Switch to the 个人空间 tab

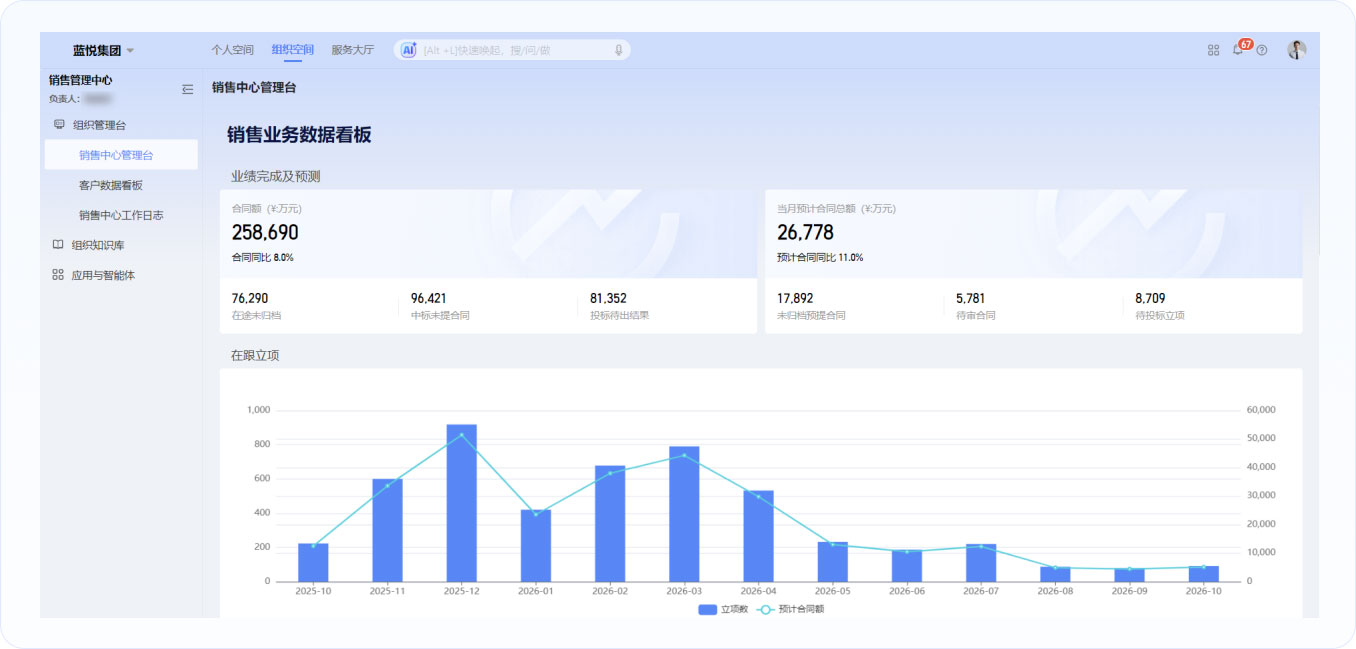point(232,50)
